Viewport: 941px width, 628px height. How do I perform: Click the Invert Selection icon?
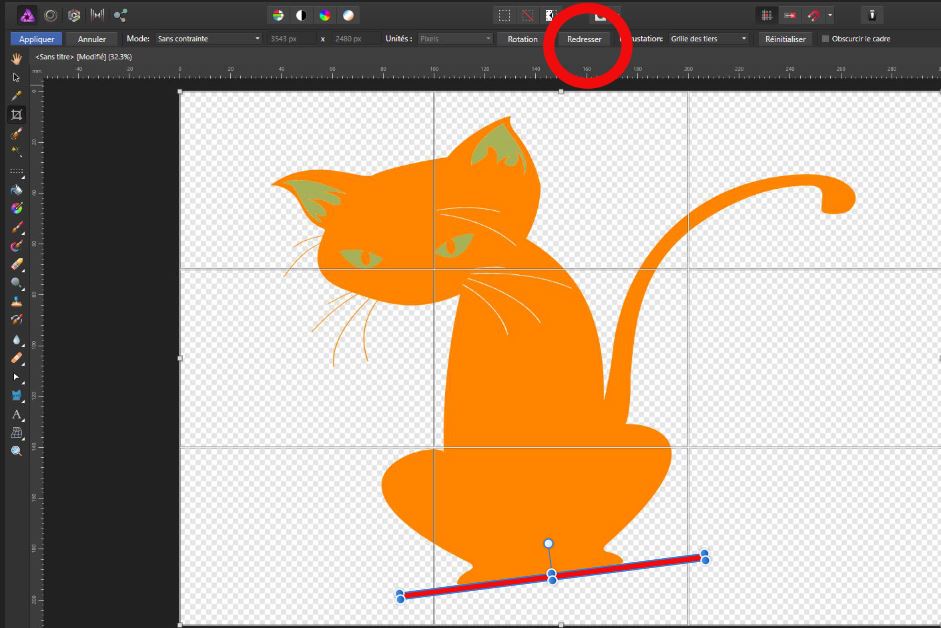pos(549,16)
